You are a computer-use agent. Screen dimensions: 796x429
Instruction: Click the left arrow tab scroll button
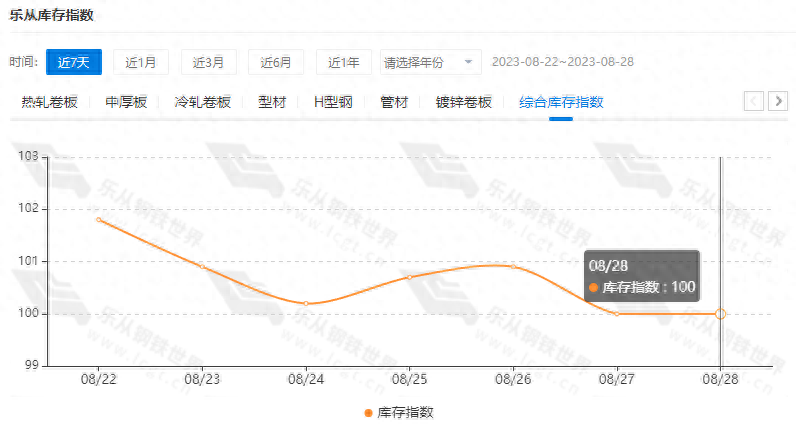point(753,101)
